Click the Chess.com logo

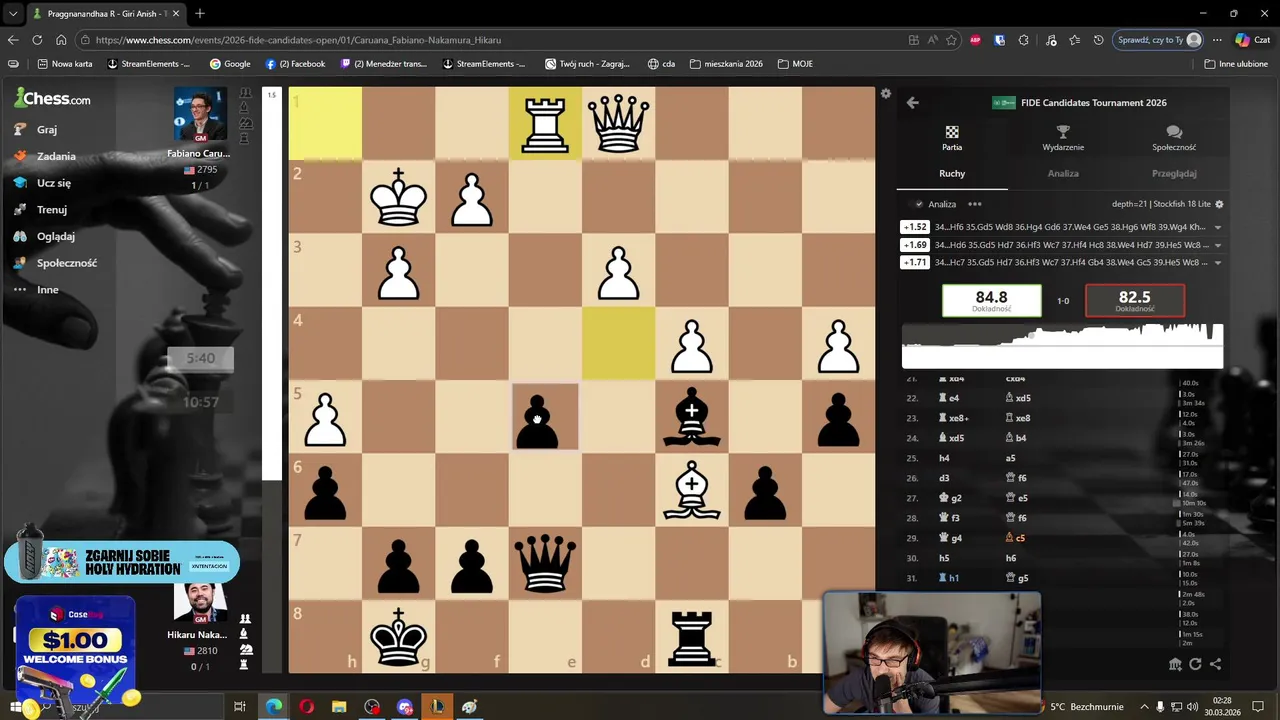tap(52, 98)
